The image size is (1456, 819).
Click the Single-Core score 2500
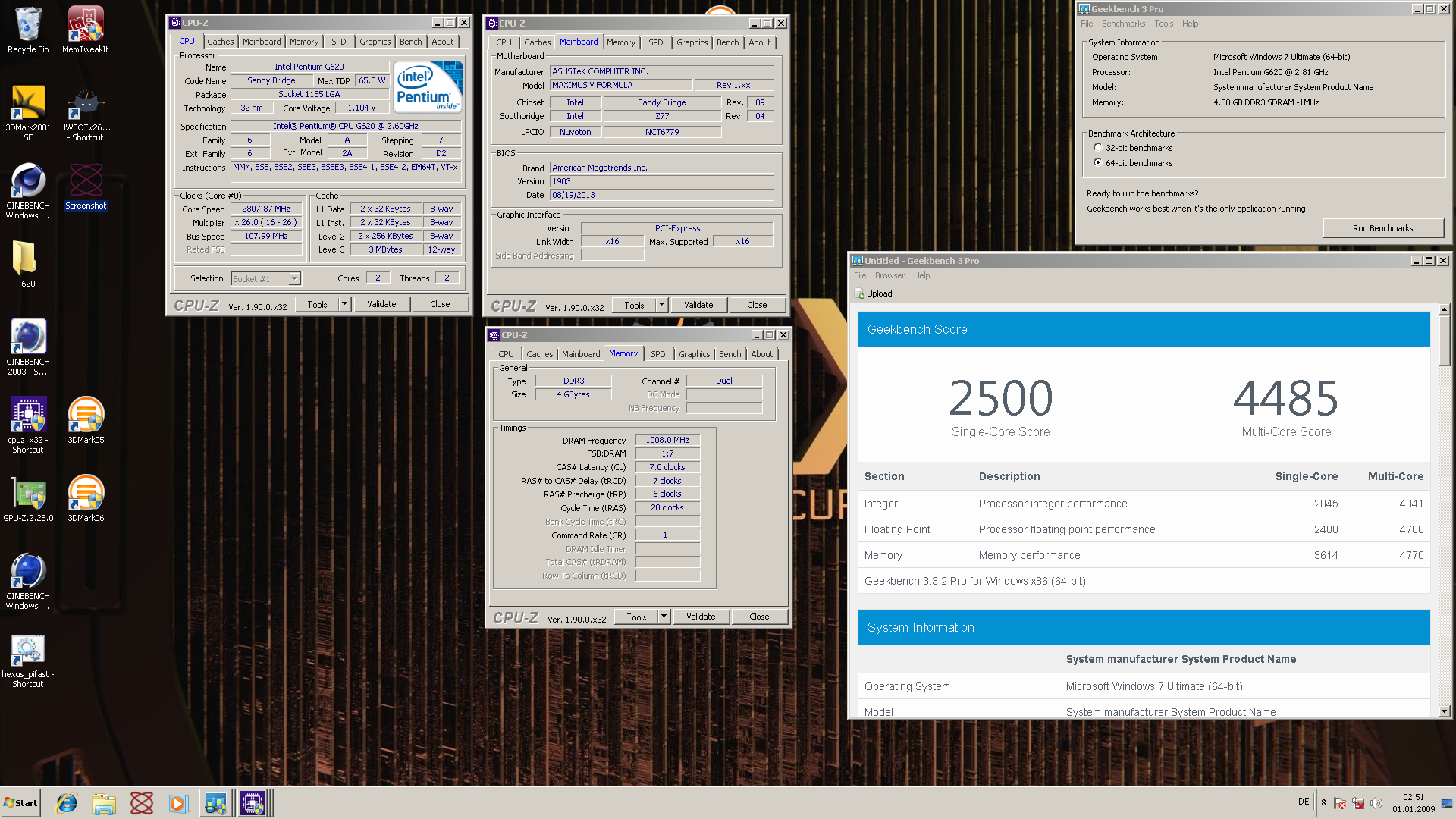(1001, 399)
